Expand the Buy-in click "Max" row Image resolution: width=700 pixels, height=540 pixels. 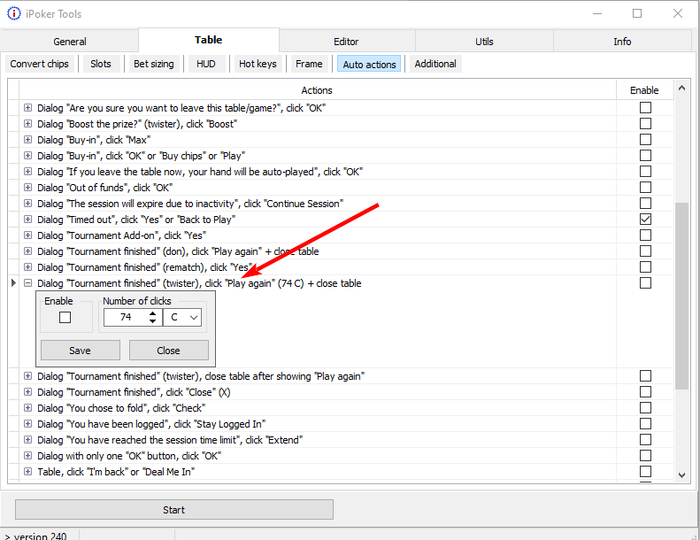pyautogui.click(x=28, y=140)
